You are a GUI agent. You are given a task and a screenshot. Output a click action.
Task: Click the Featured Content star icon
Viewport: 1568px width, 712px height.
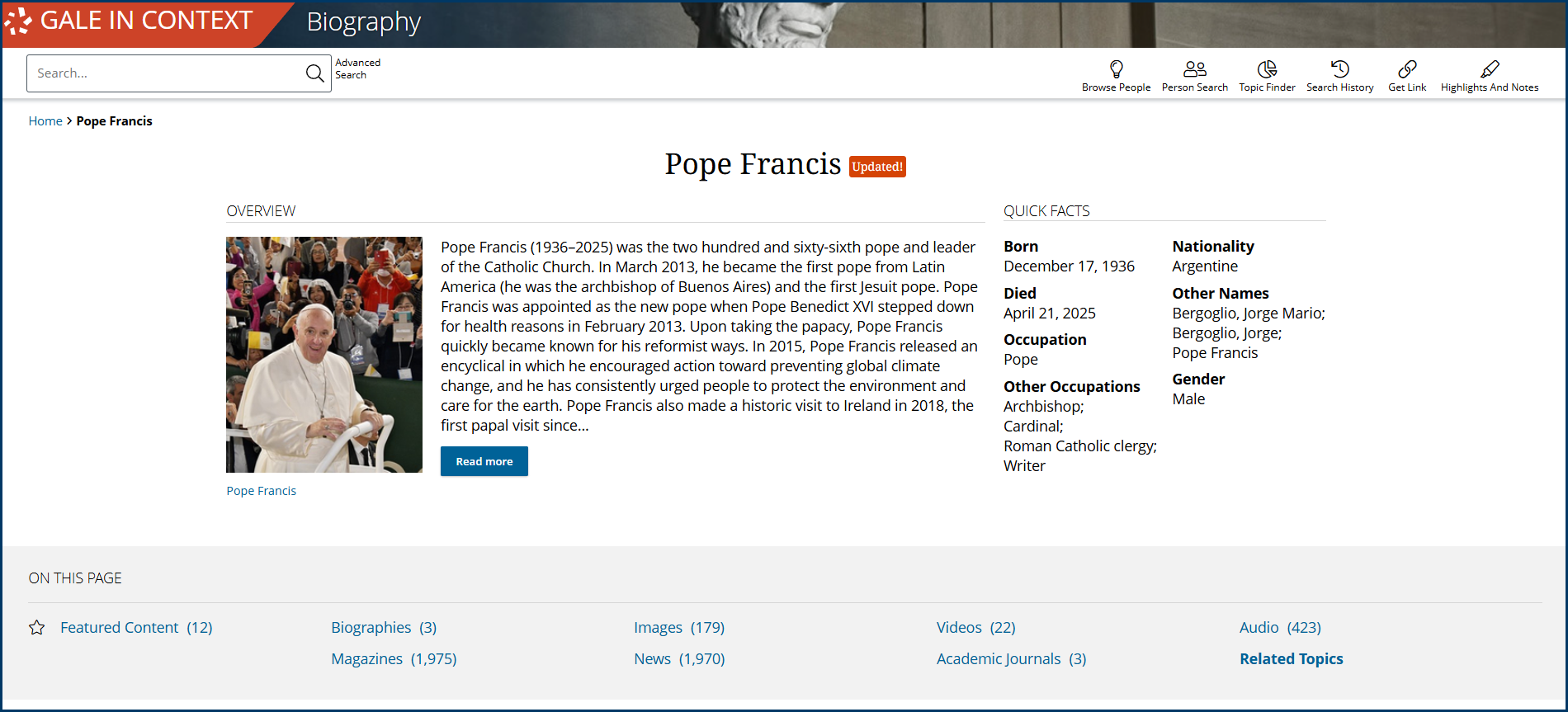coord(36,628)
